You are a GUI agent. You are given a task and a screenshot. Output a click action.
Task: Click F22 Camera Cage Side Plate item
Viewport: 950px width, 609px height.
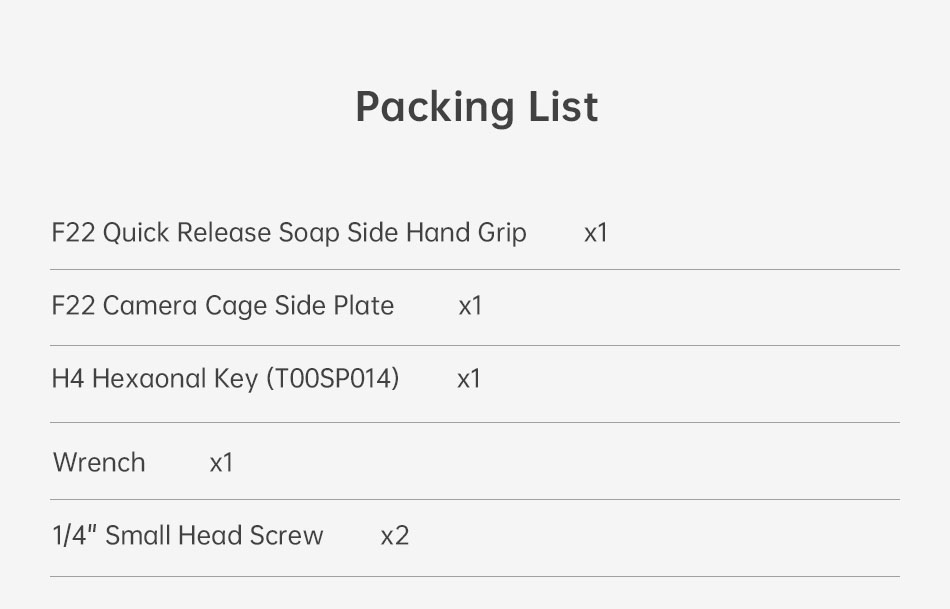pyautogui.click(x=222, y=306)
